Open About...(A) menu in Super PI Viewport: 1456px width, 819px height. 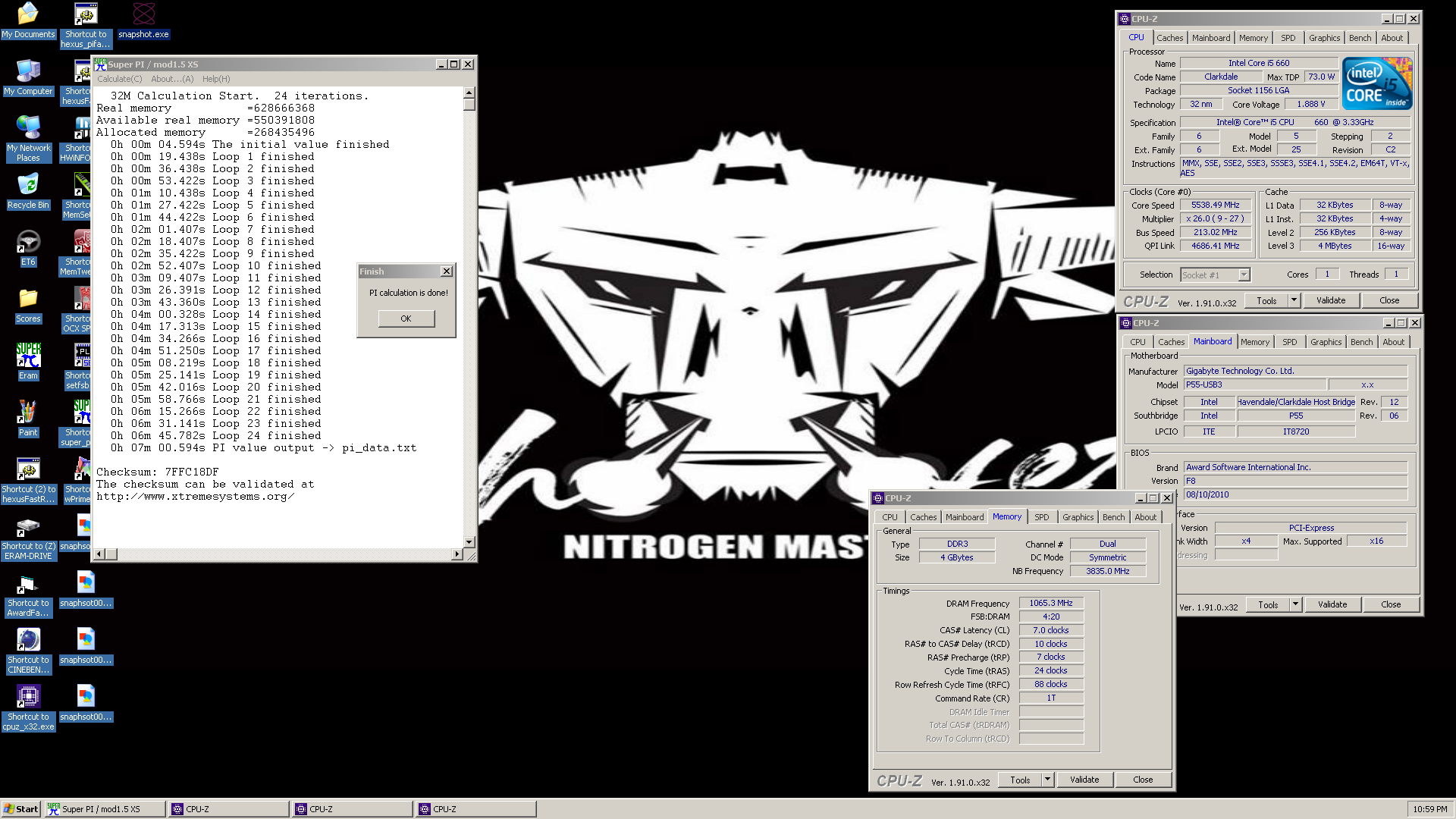click(172, 79)
